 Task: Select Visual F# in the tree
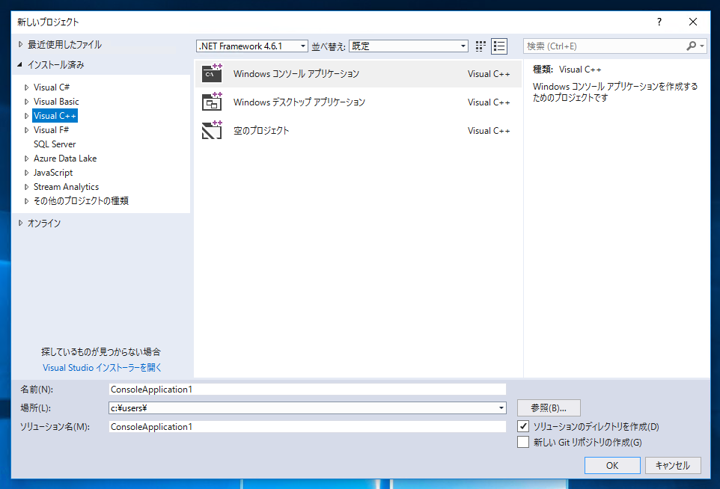click(51, 130)
